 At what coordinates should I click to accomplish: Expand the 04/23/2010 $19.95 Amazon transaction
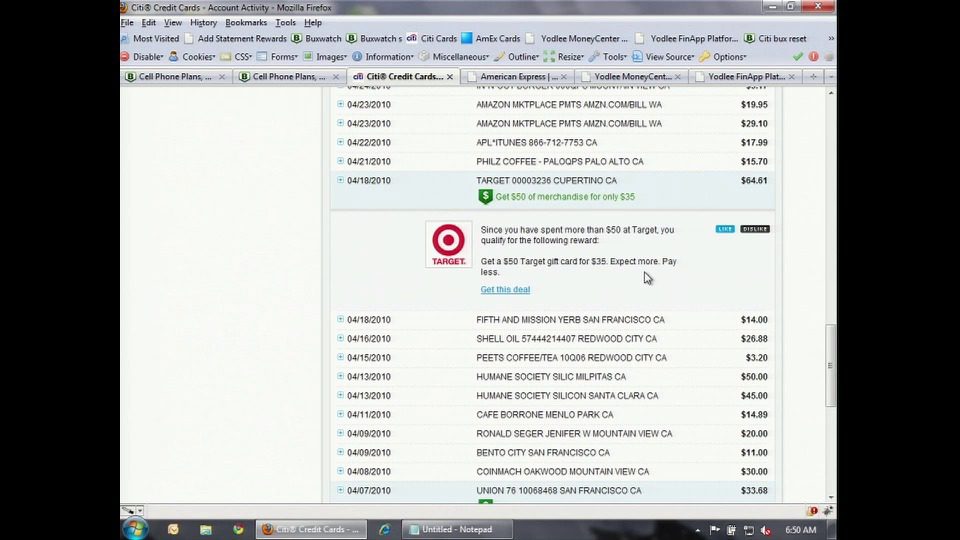(340, 104)
